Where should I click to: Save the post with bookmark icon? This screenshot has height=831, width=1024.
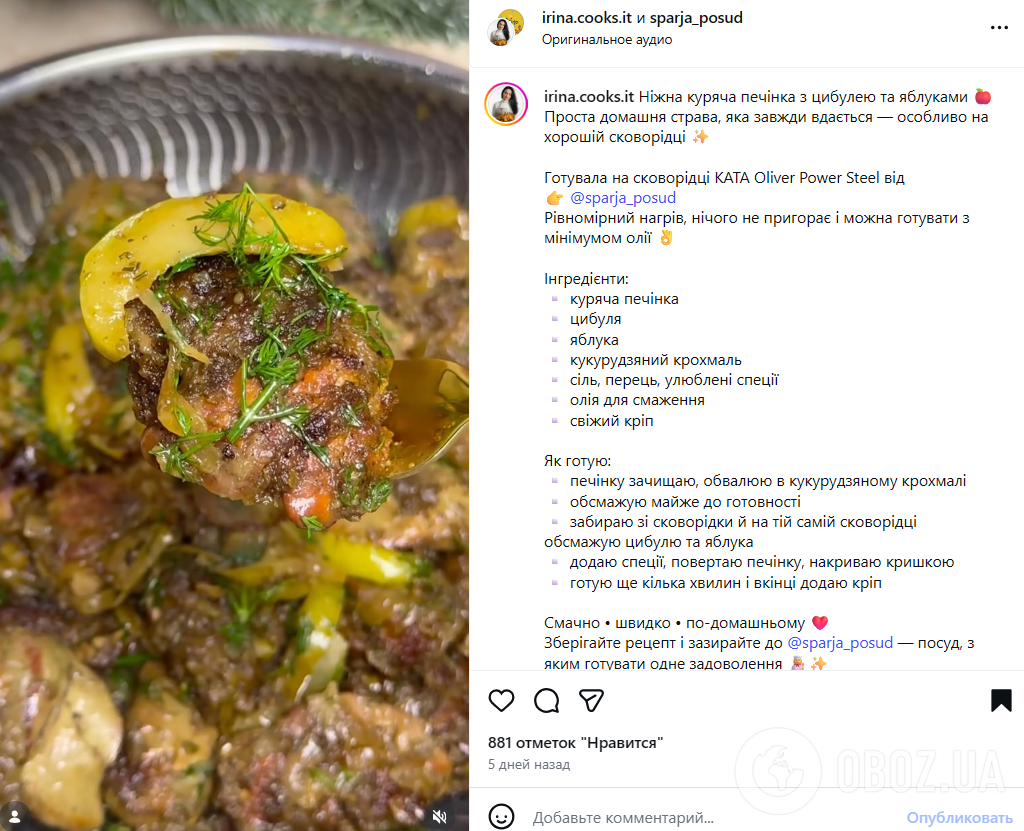[1001, 700]
